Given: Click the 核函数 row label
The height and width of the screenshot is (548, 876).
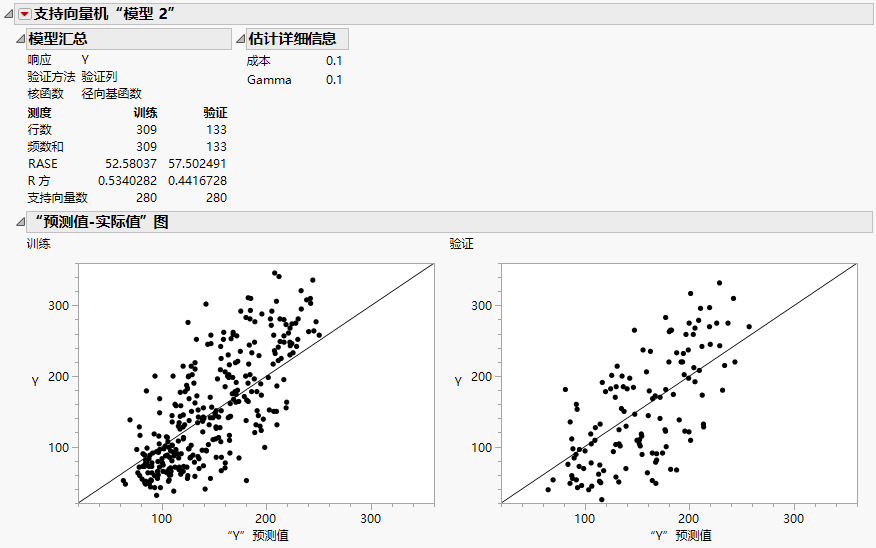Looking at the screenshot, I should click(46, 94).
